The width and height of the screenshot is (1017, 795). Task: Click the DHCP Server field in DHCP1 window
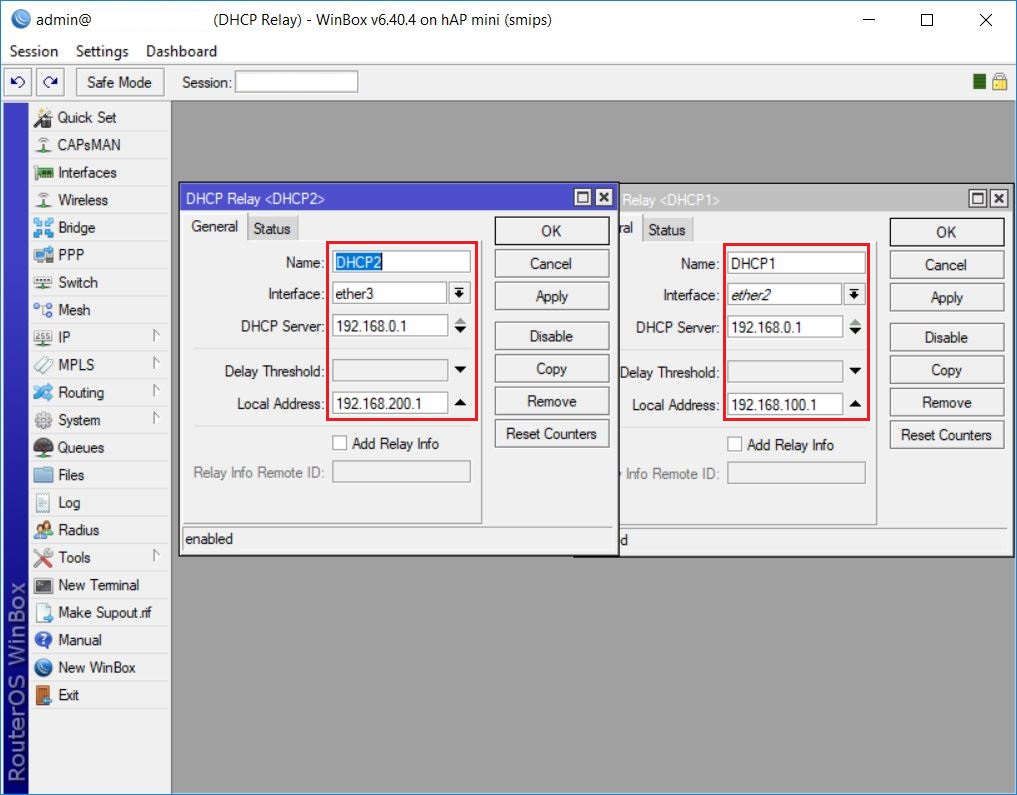point(785,327)
